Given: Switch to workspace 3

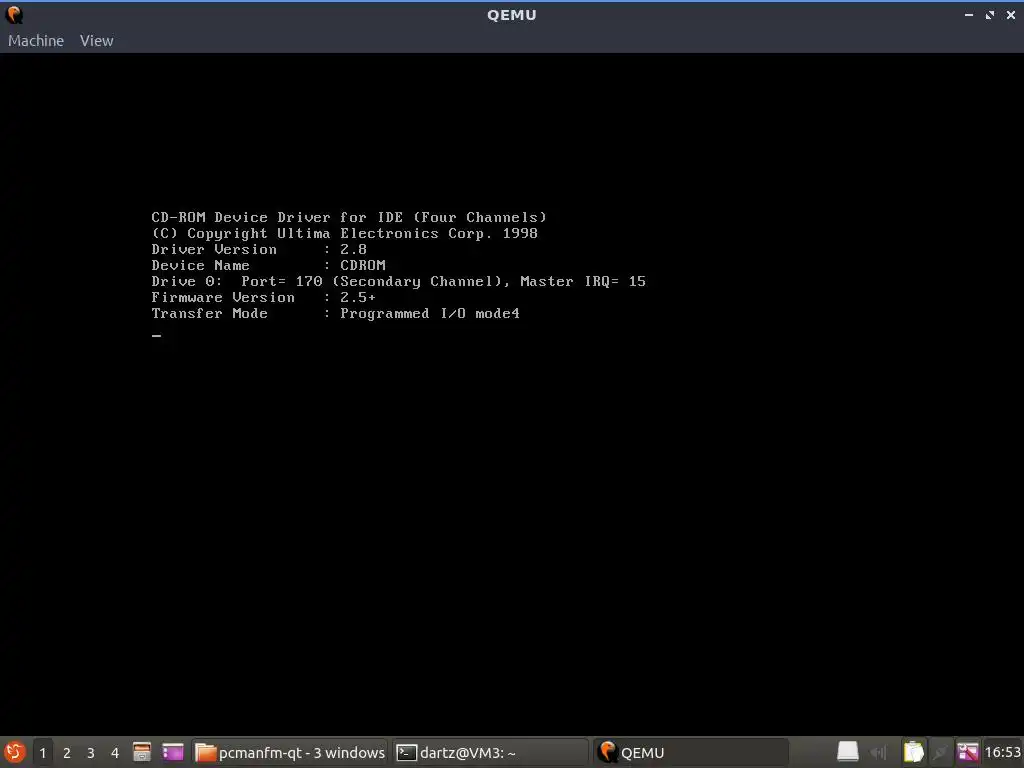Looking at the screenshot, I should point(91,752).
